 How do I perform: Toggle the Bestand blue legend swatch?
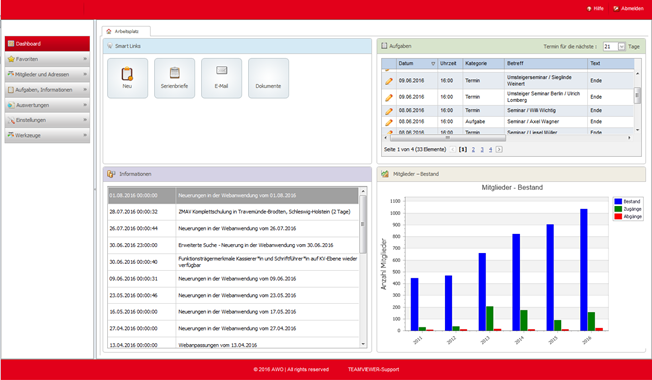618,201
